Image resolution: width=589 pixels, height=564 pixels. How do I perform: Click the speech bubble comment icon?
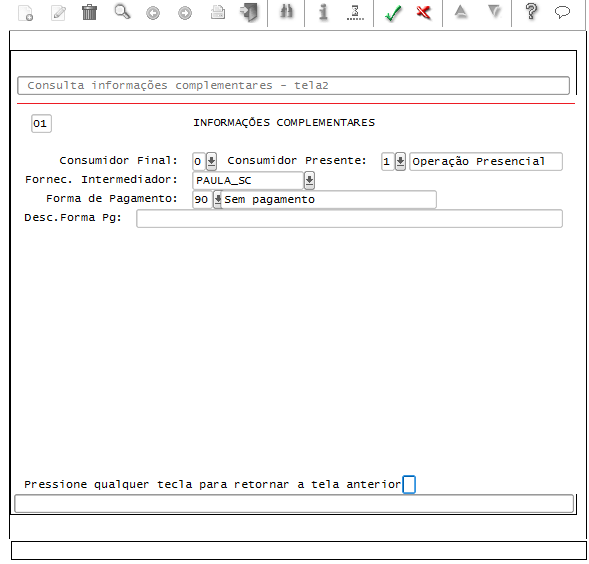[x=562, y=12]
